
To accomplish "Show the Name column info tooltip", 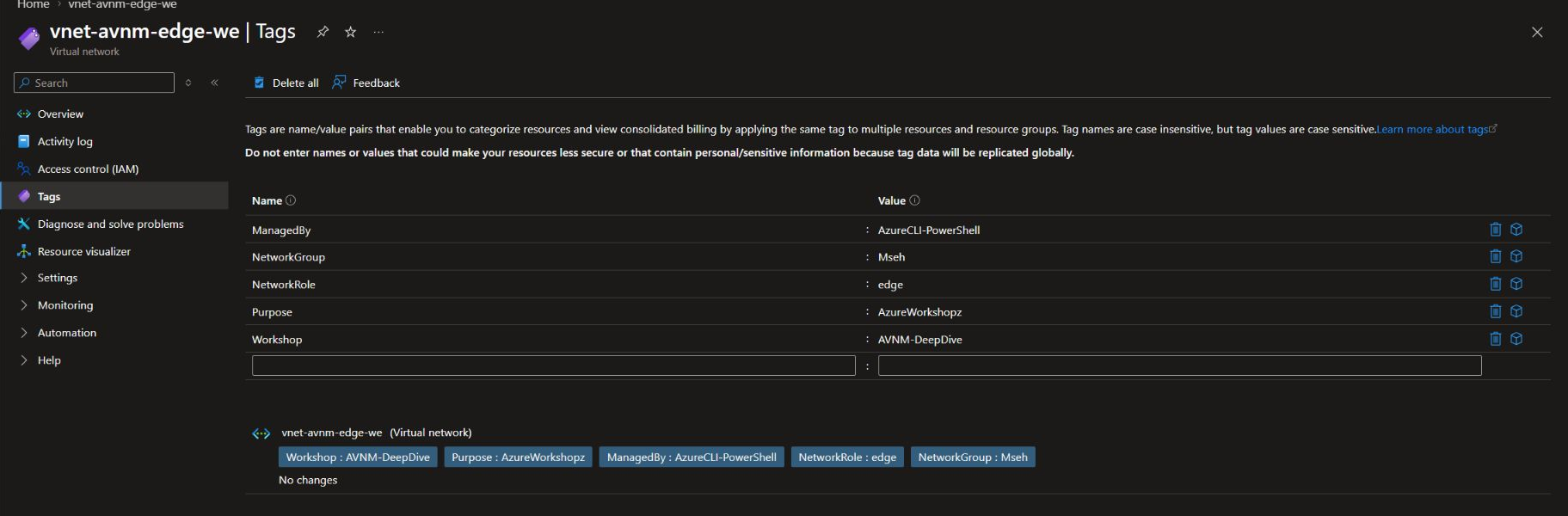I will pos(291,200).
